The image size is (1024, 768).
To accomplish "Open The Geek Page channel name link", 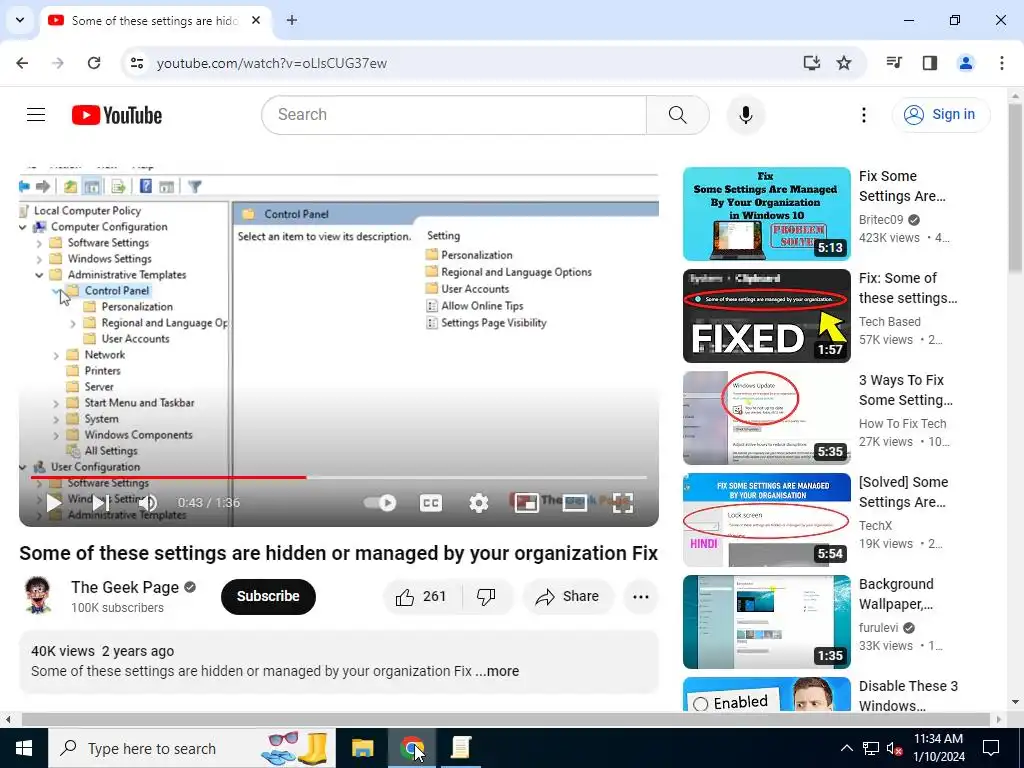I will coord(125,587).
